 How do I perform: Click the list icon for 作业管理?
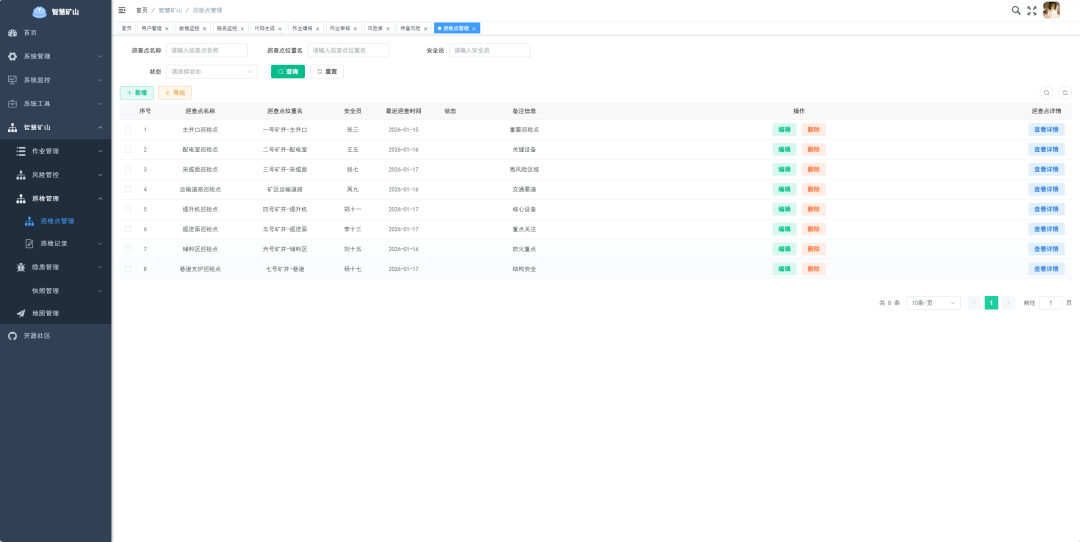[21, 151]
